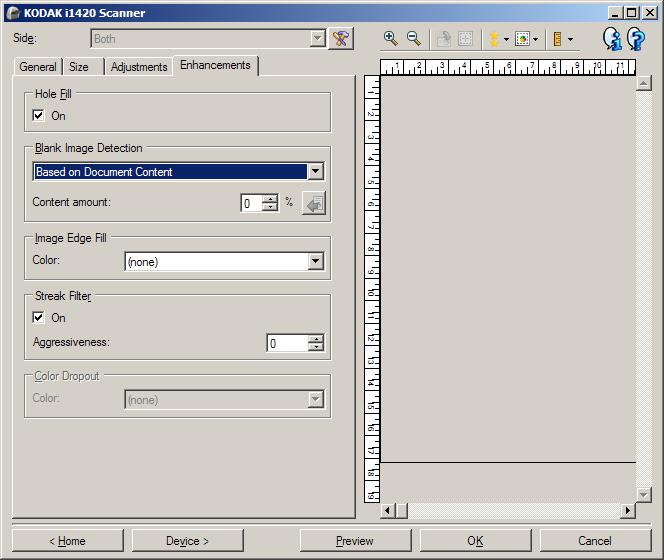Viewport: 664px width, 560px height.
Task: Click the About information icon
Action: click(x=612, y=39)
